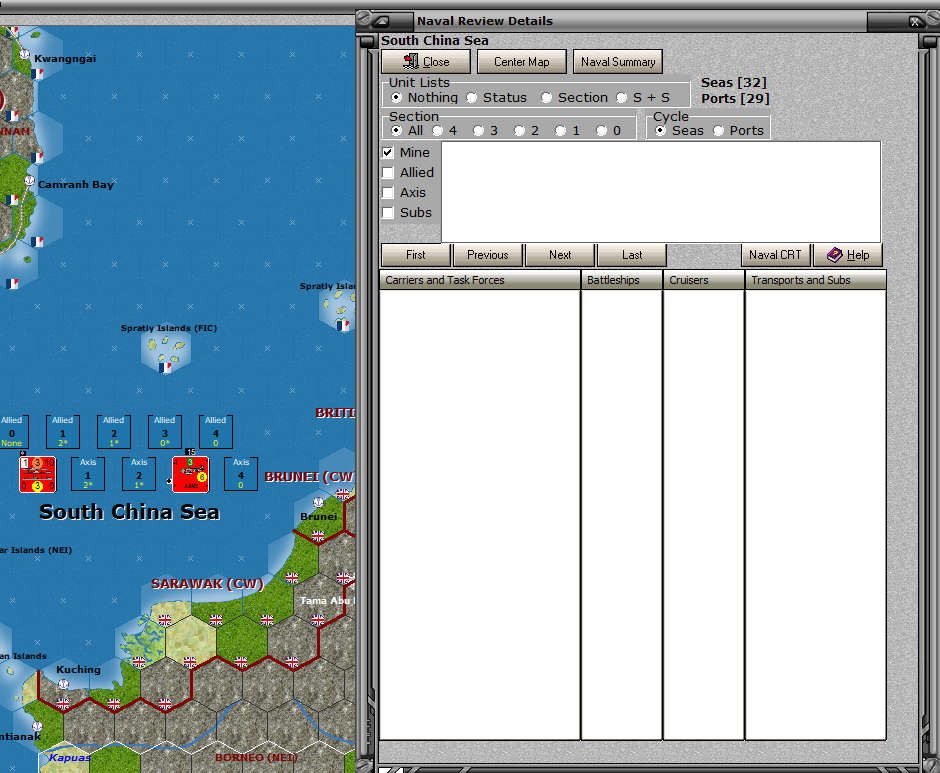940x773 pixels.
Task: Go to the First sea area
Action: coord(415,255)
